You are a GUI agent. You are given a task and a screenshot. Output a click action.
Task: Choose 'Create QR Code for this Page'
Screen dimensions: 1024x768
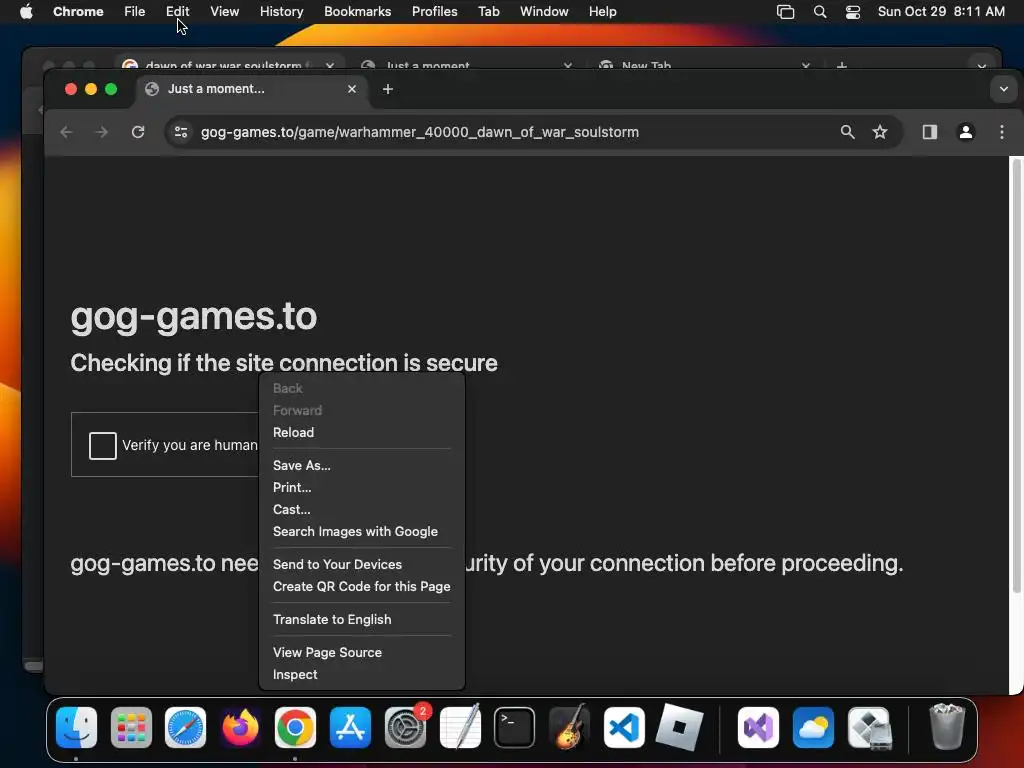[362, 586]
